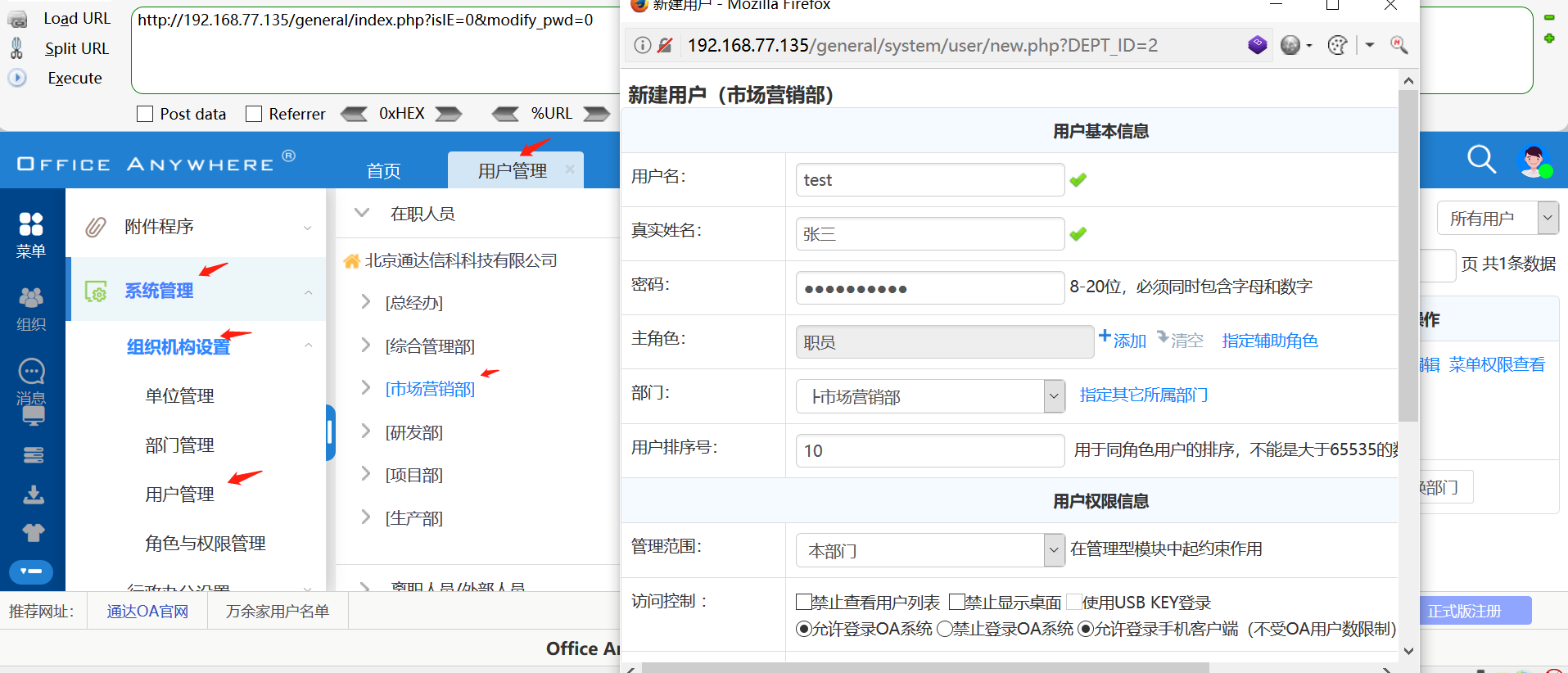Open the 所有用户 dropdown
The image size is (1568, 673).
pyautogui.click(x=1498, y=218)
